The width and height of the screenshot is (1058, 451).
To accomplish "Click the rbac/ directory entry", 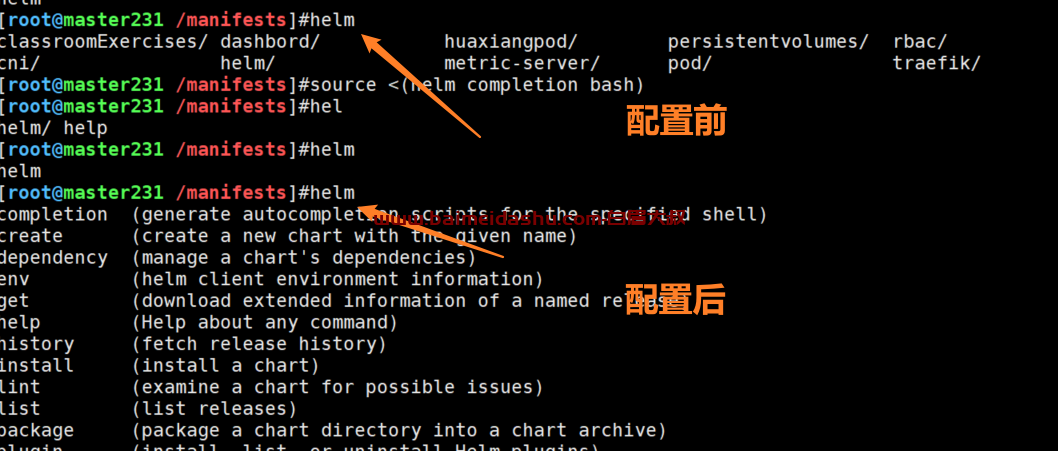I will point(920,42).
